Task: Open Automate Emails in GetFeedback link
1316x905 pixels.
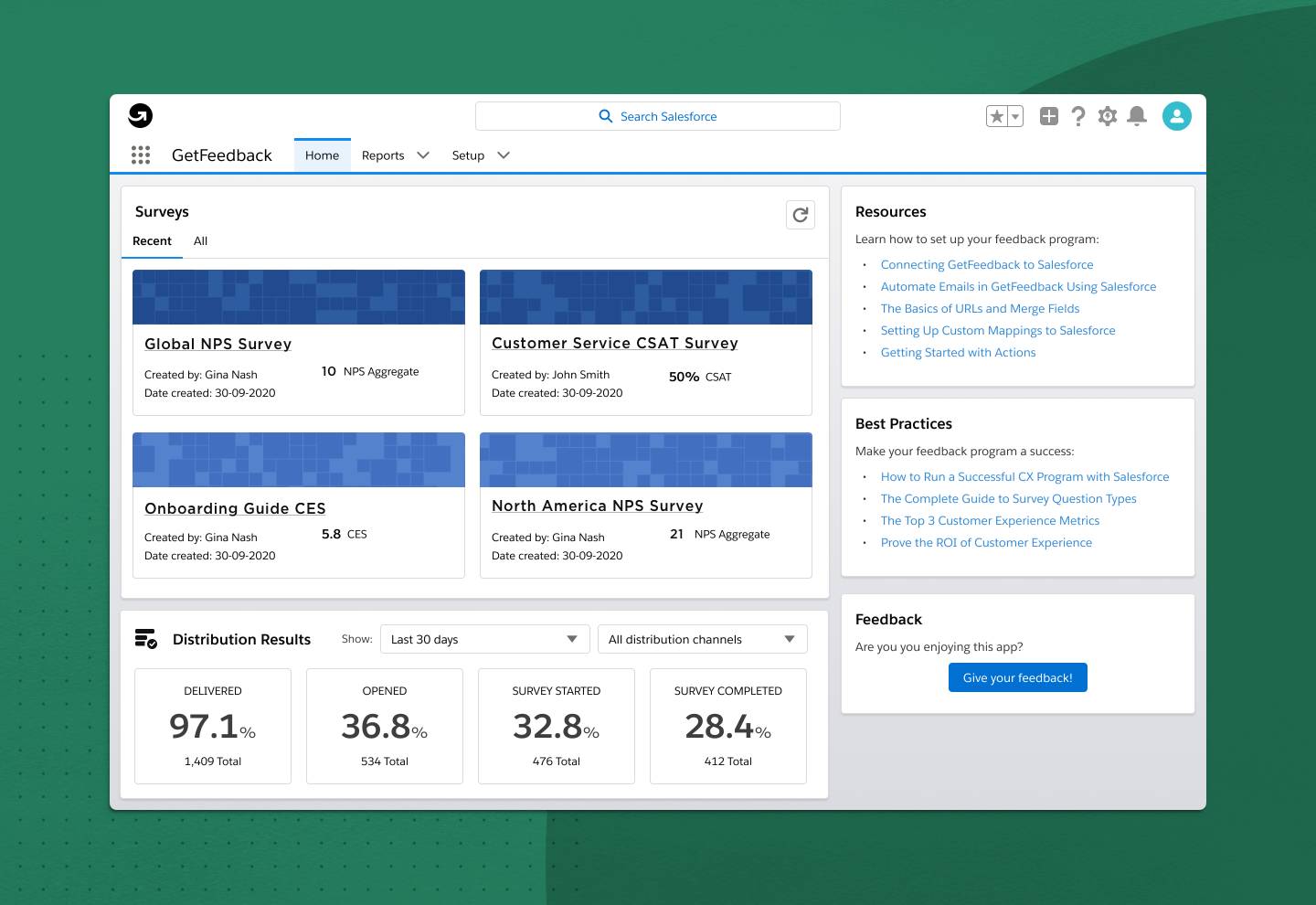Action: (x=1018, y=286)
